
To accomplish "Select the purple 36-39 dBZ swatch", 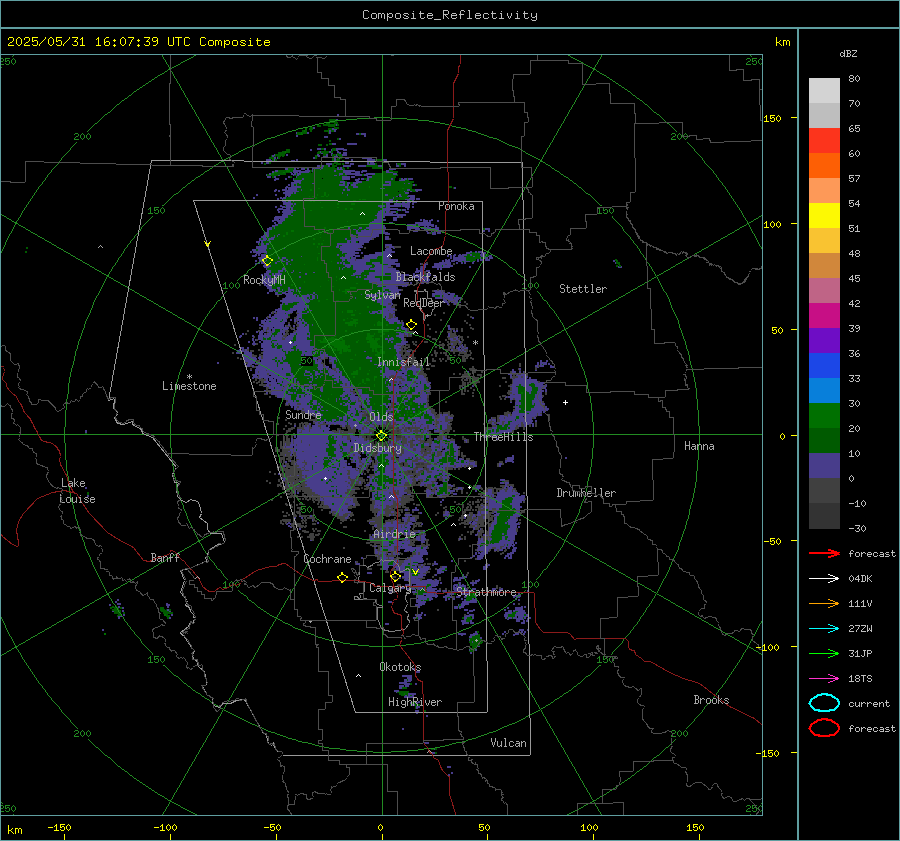I will (x=824, y=340).
